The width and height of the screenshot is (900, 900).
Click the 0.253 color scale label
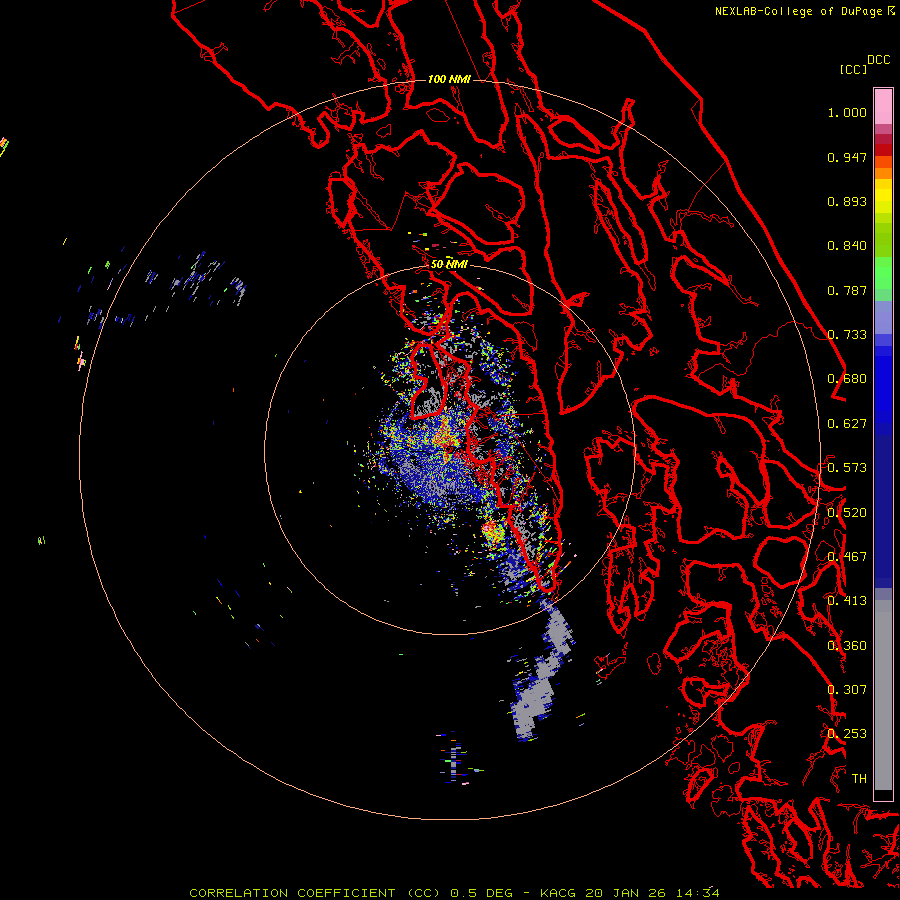pos(847,734)
